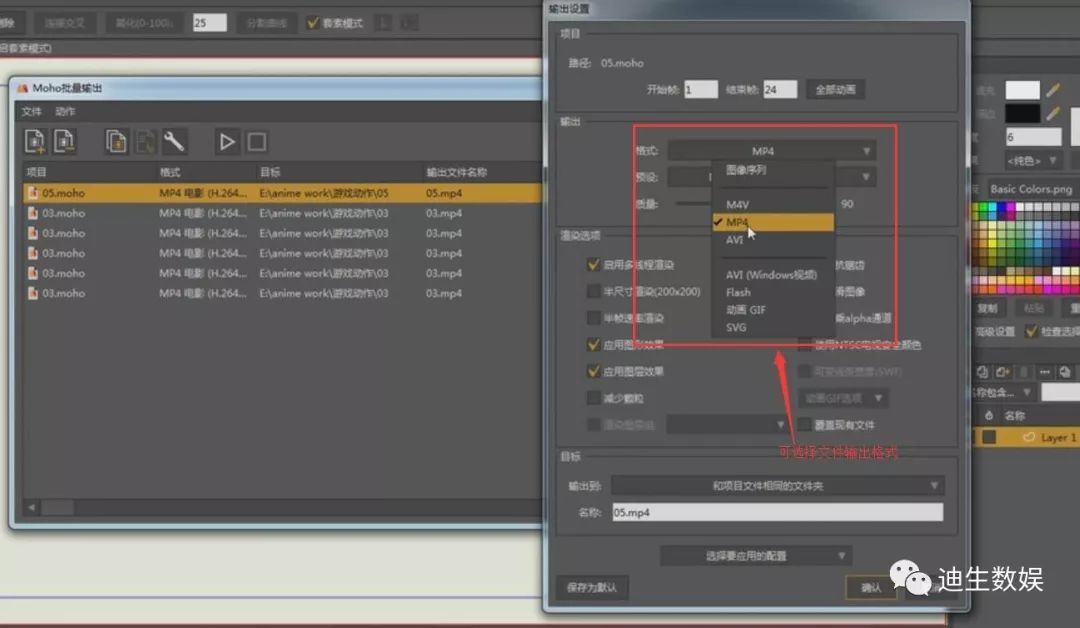Click the copy export settings icon

click(116, 141)
